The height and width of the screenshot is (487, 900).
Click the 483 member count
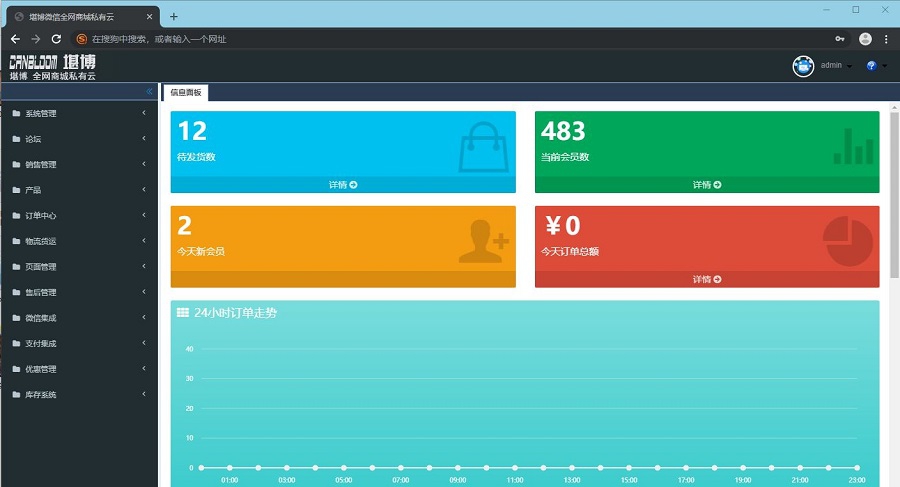click(x=563, y=132)
